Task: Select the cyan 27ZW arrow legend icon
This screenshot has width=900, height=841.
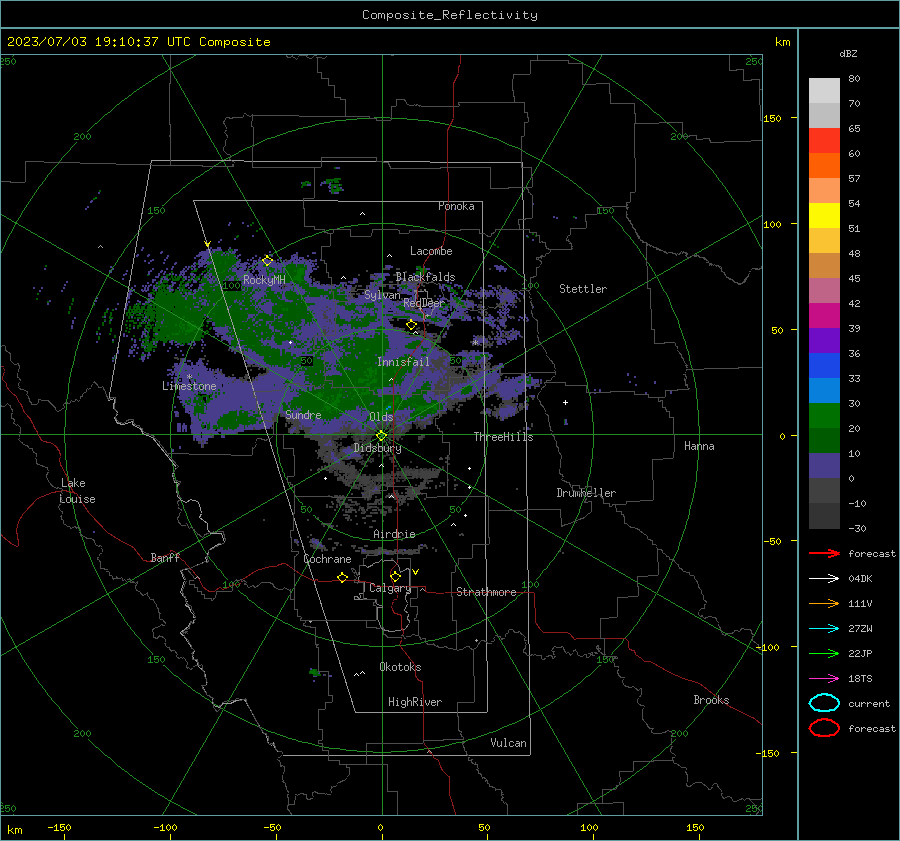Action: pos(824,629)
